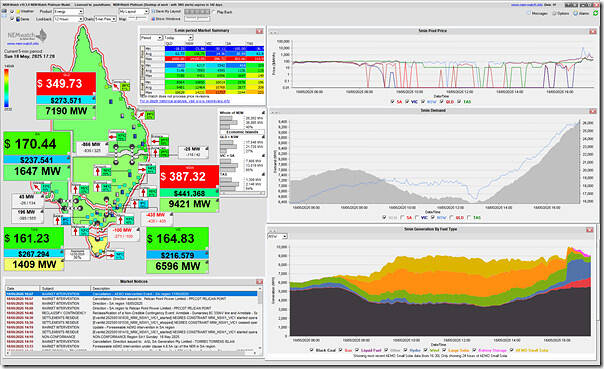Enable the Play Back checkbox
The image size is (604, 369).
tap(215, 12)
